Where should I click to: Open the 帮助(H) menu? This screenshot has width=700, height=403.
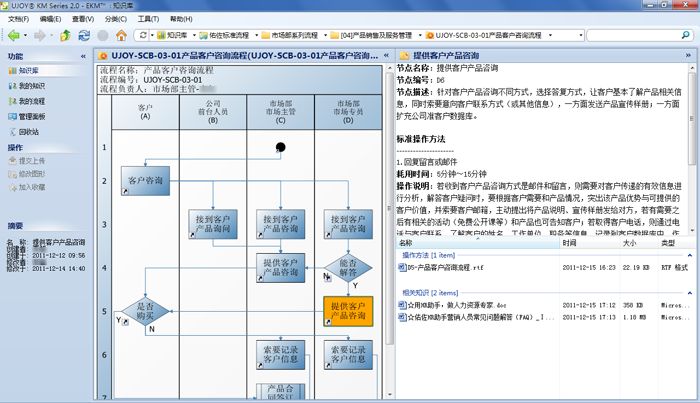tap(181, 19)
